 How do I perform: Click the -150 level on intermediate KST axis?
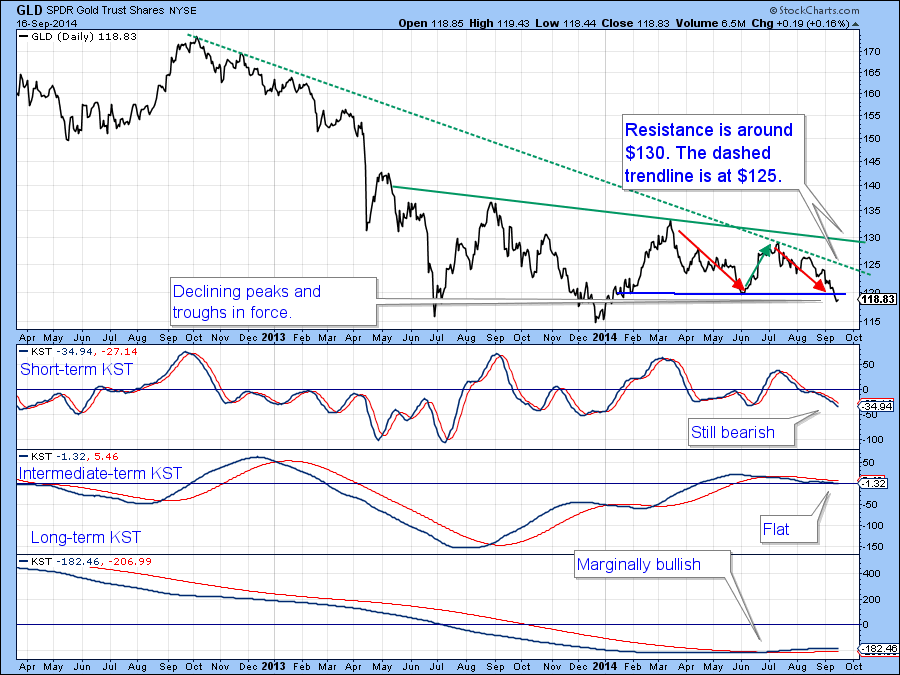tap(873, 546)
